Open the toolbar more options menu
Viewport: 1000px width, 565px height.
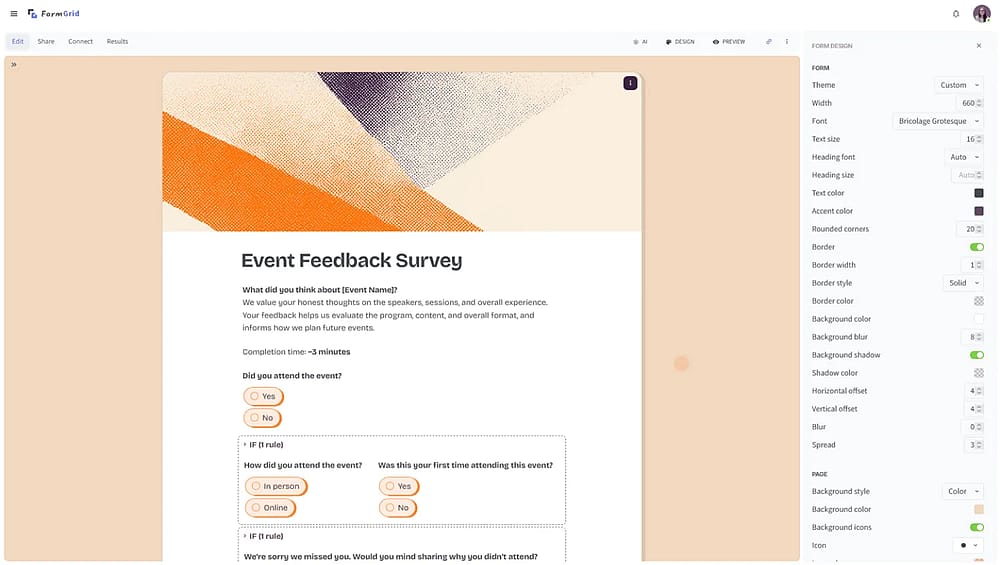click(x=786, y=41)
